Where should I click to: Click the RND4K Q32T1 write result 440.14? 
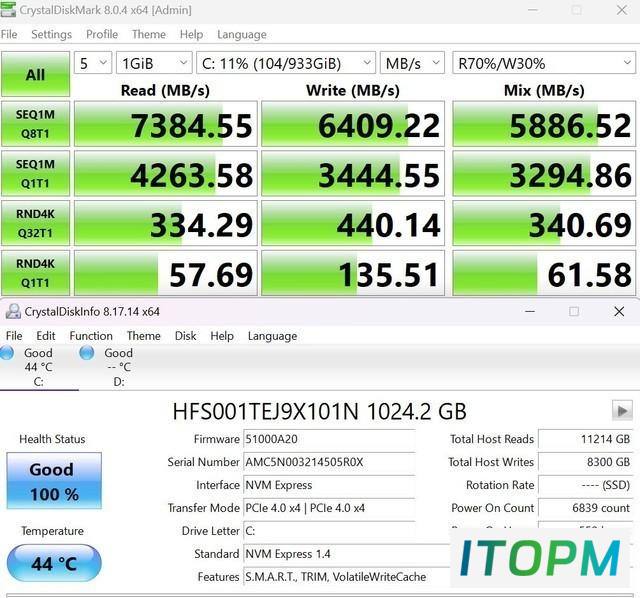[353, 223]
